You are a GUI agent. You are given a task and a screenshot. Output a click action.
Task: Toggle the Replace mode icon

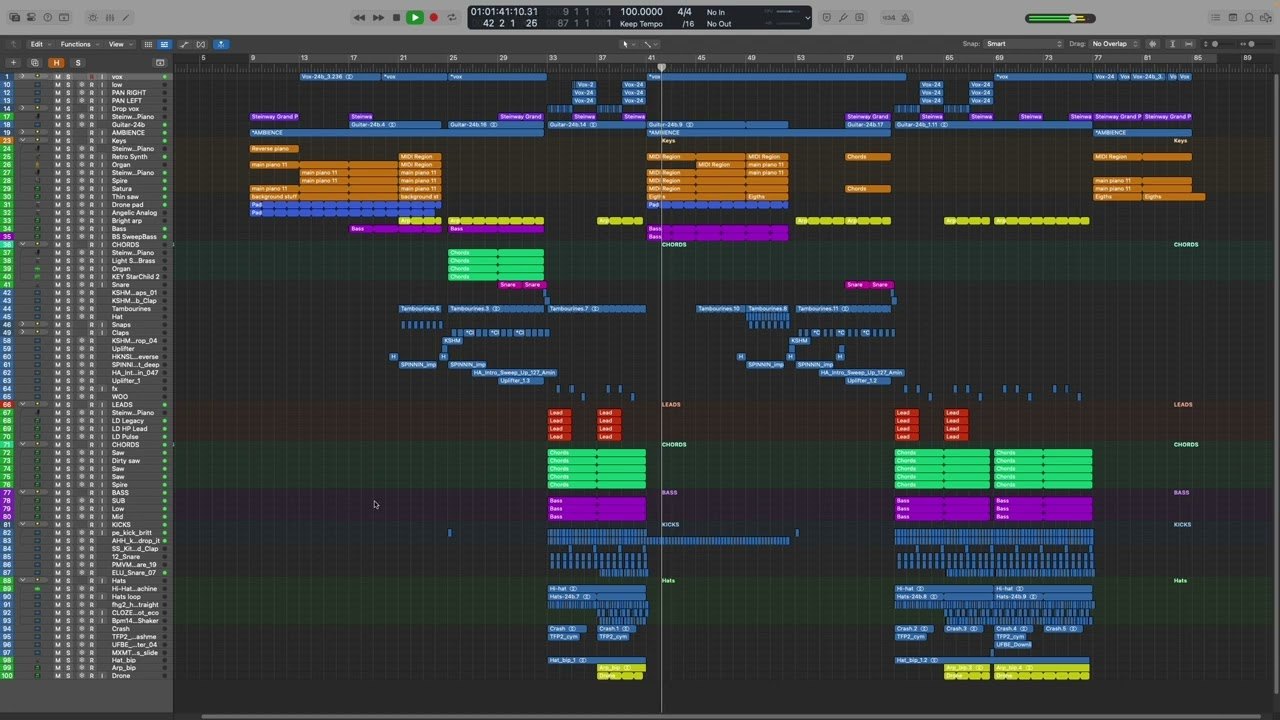(x=826, y=17)
